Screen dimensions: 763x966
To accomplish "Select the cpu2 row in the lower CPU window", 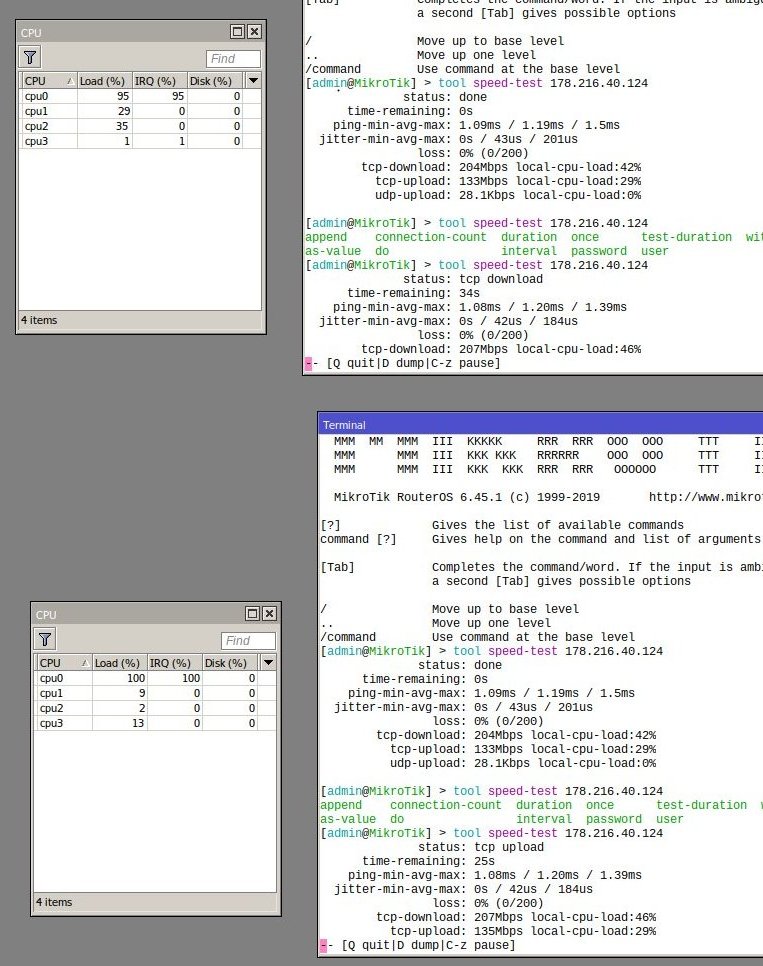I will pos(155,708).
